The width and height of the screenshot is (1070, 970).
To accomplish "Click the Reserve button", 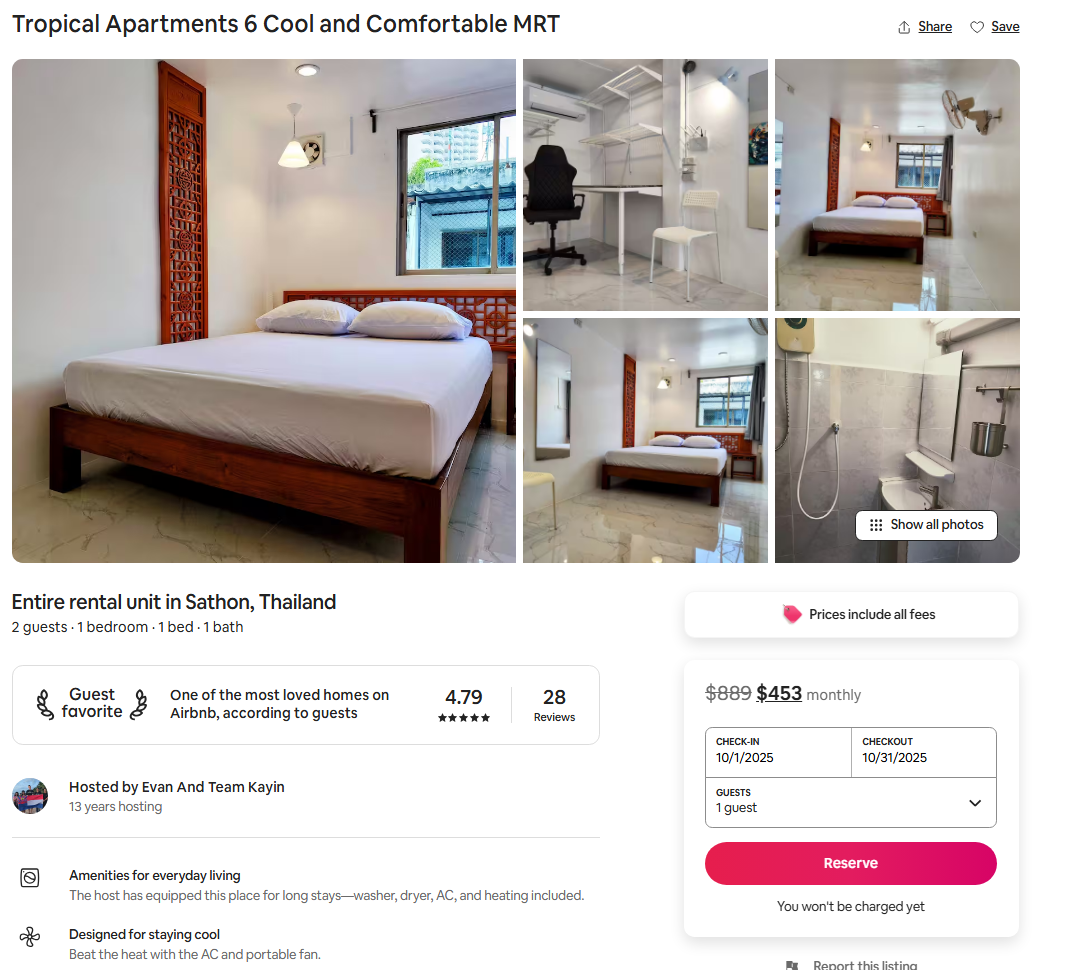I will coord(850,864).
